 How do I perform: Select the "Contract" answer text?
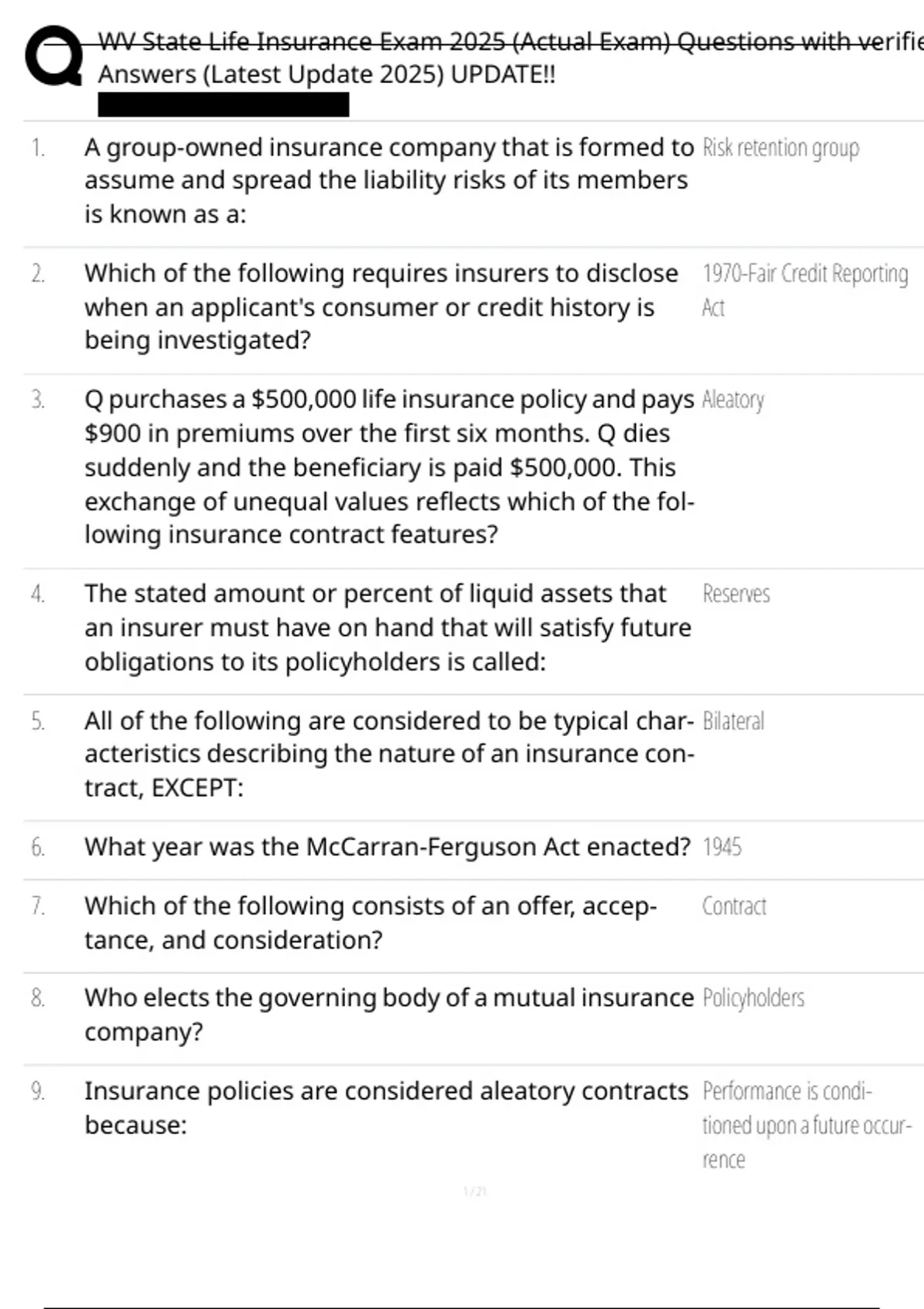coord(734,906)
